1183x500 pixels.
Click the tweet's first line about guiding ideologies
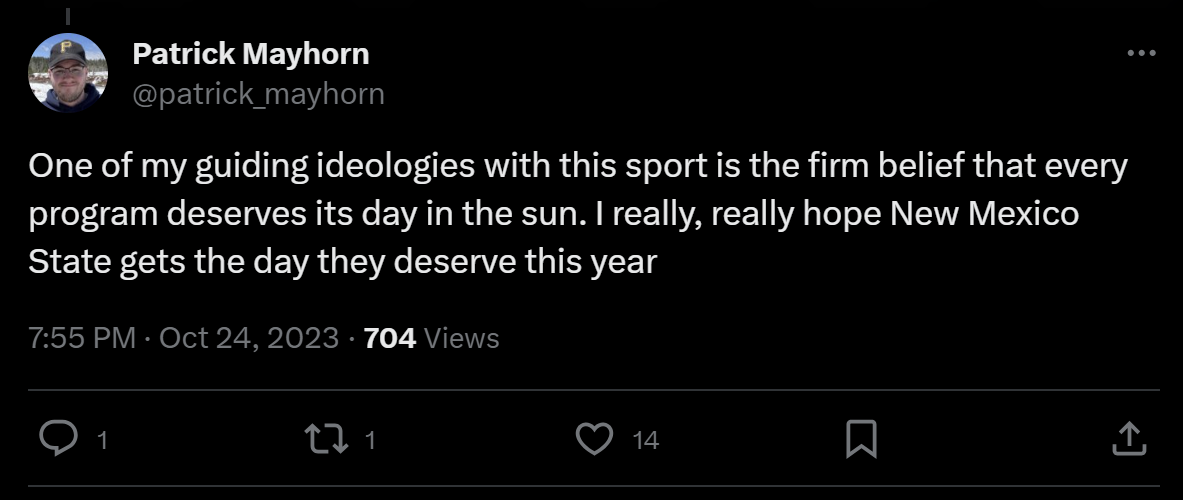(578, 167)
